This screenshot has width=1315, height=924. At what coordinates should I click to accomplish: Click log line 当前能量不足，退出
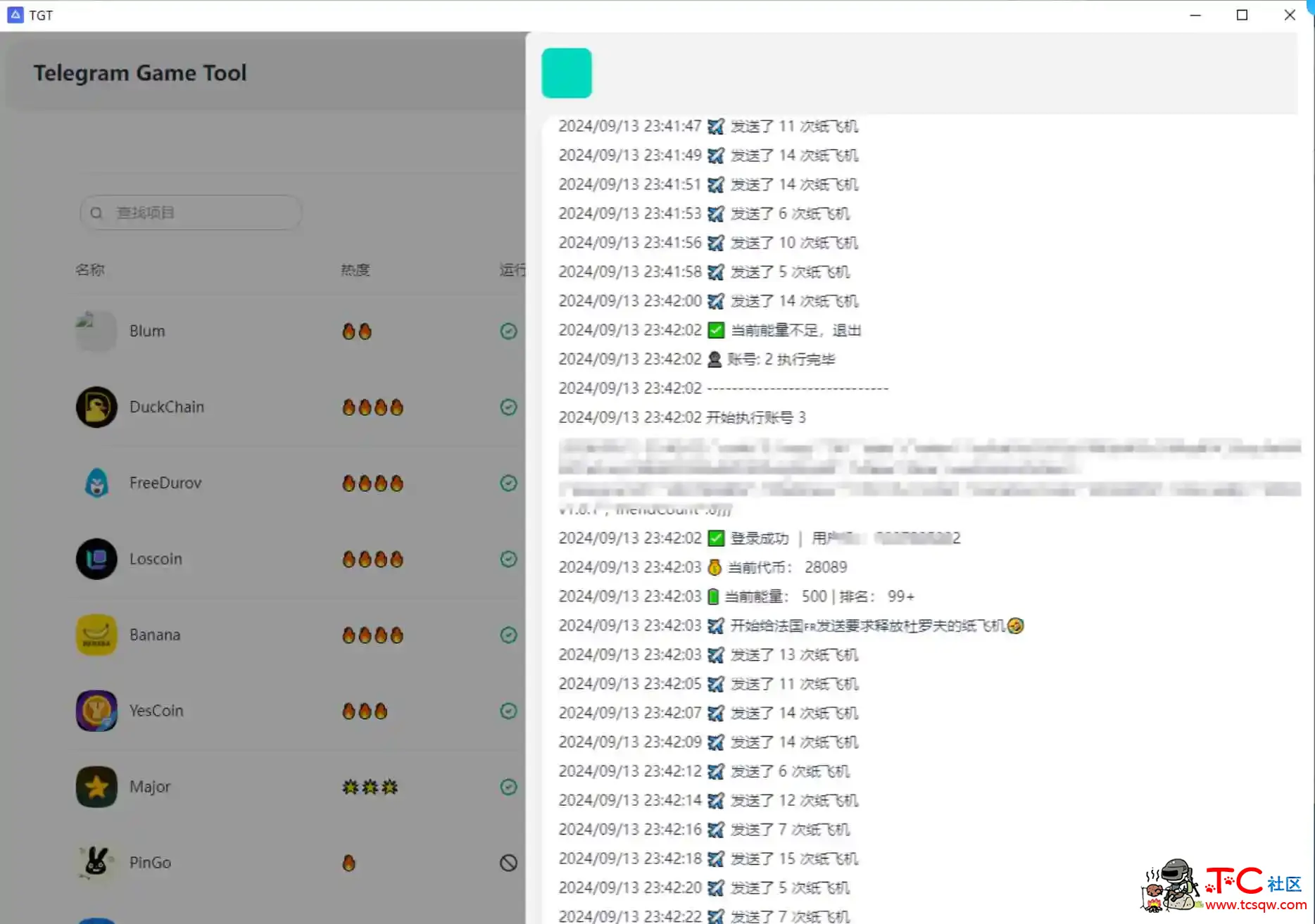coord(710,330)
